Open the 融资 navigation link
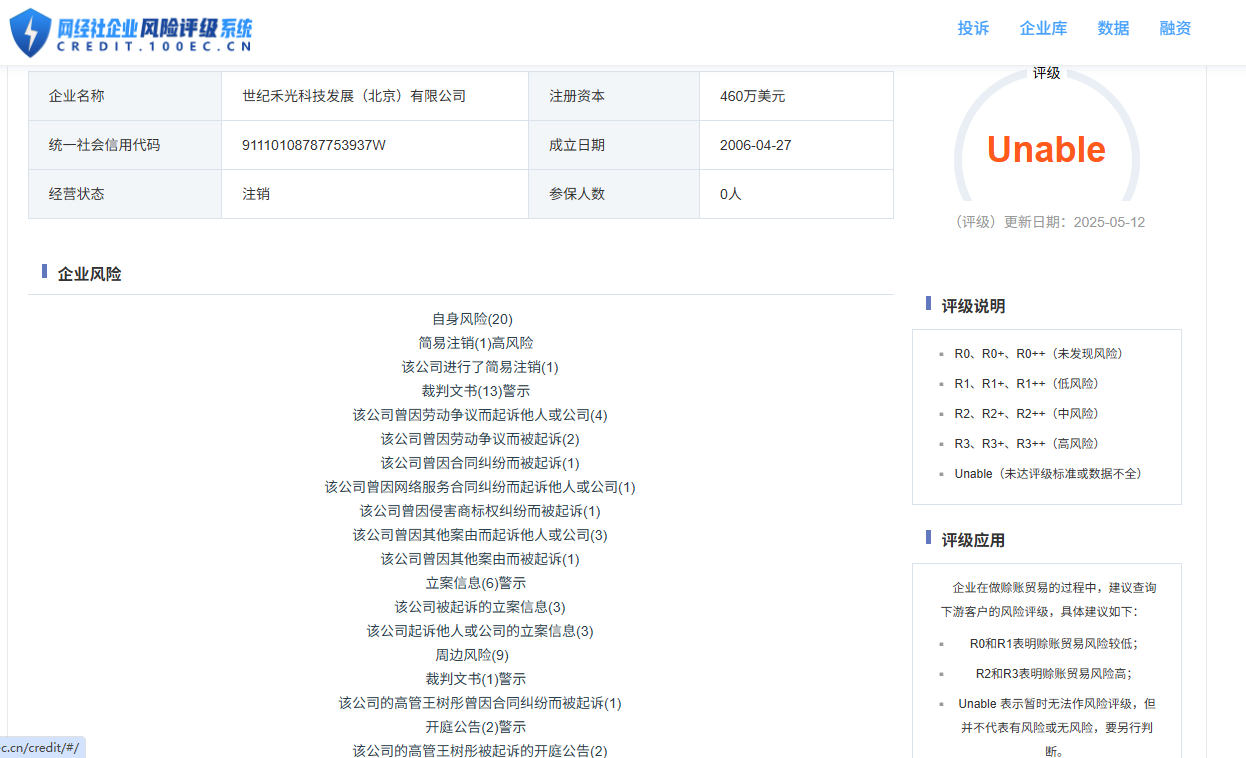This screenshot has width=1246, height=758. [1175, 28]
